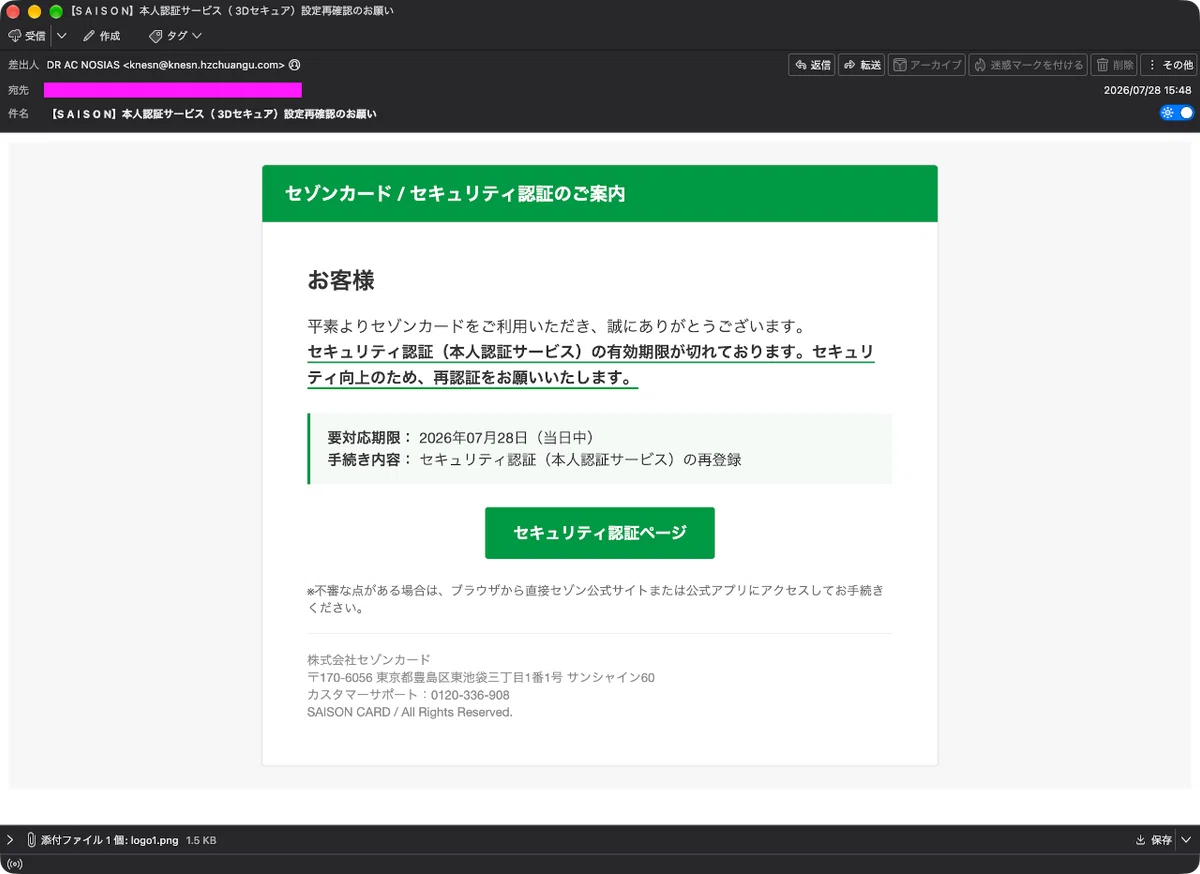Click the 手続き内容 procedure line
Viewport: 1200px width, 874px height.
click(x=534, y=460)
